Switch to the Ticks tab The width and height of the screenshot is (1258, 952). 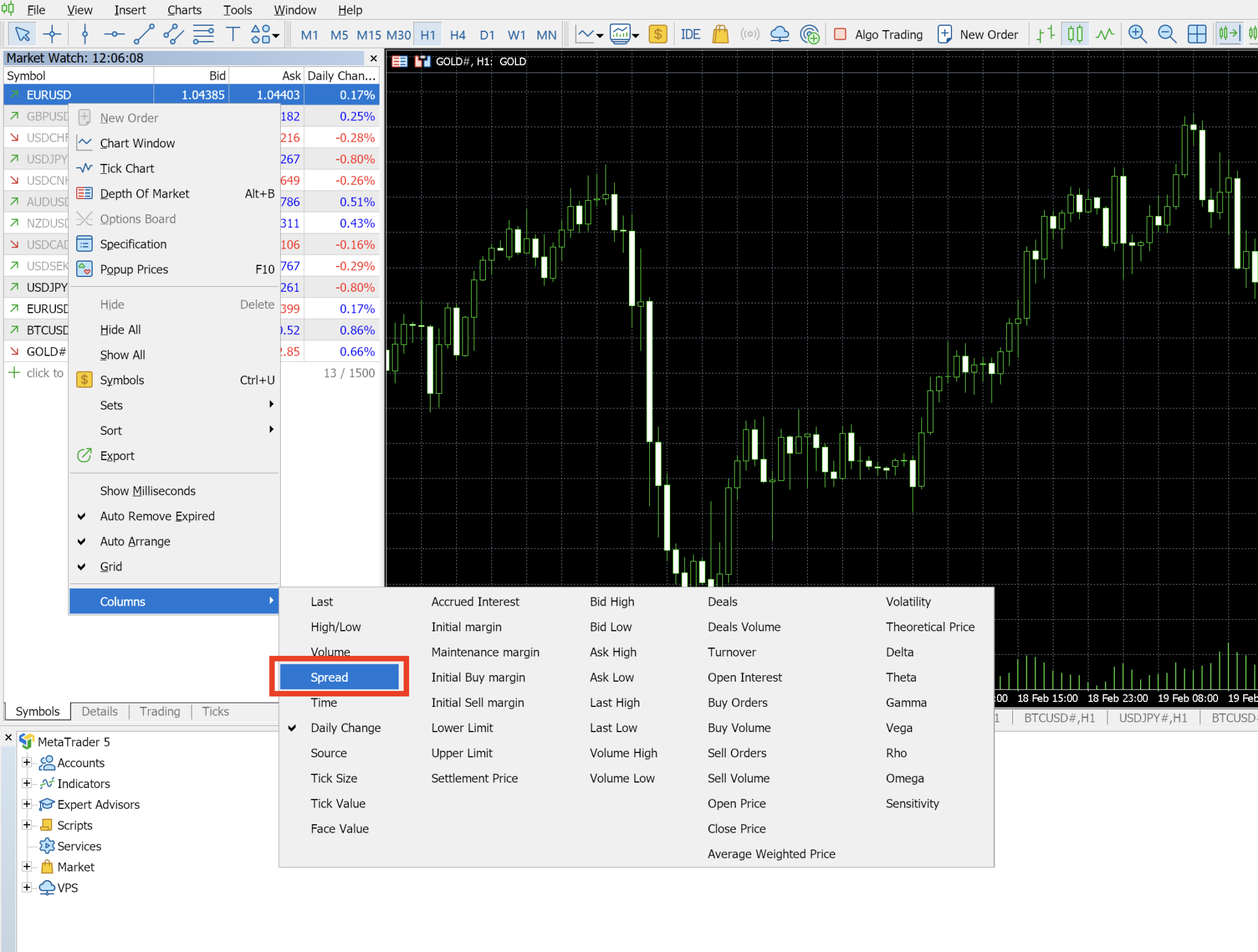[x=215, y=711]
